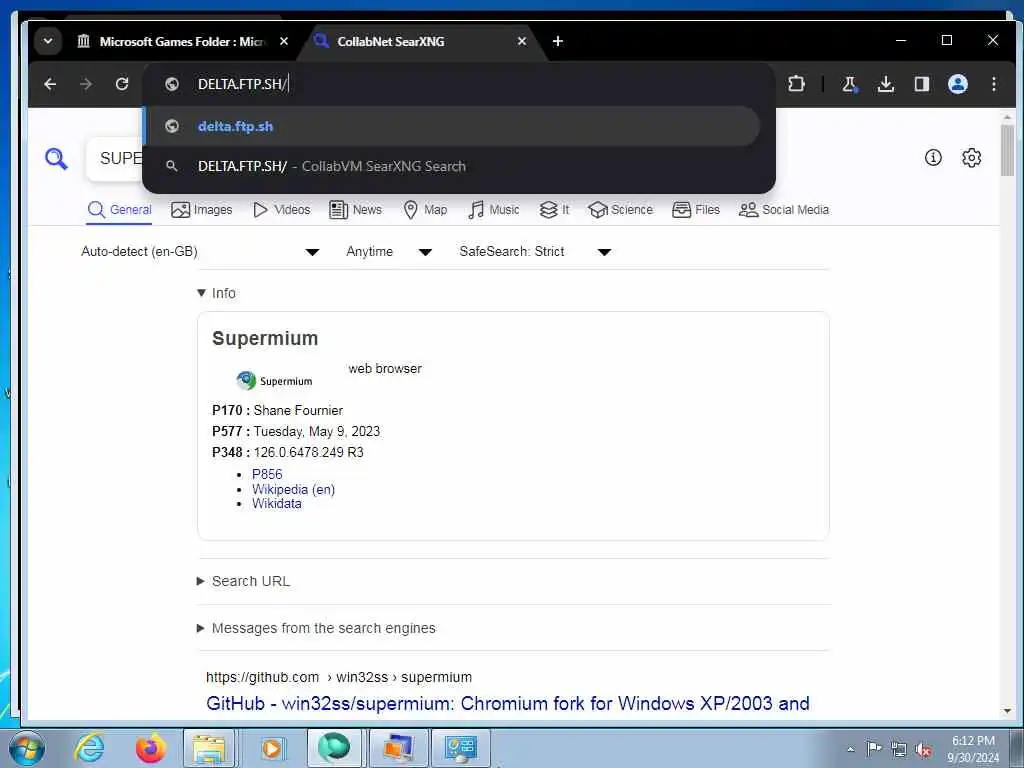Open the network tray icon
1024x768 pixels.
click(x=899, y=749)
